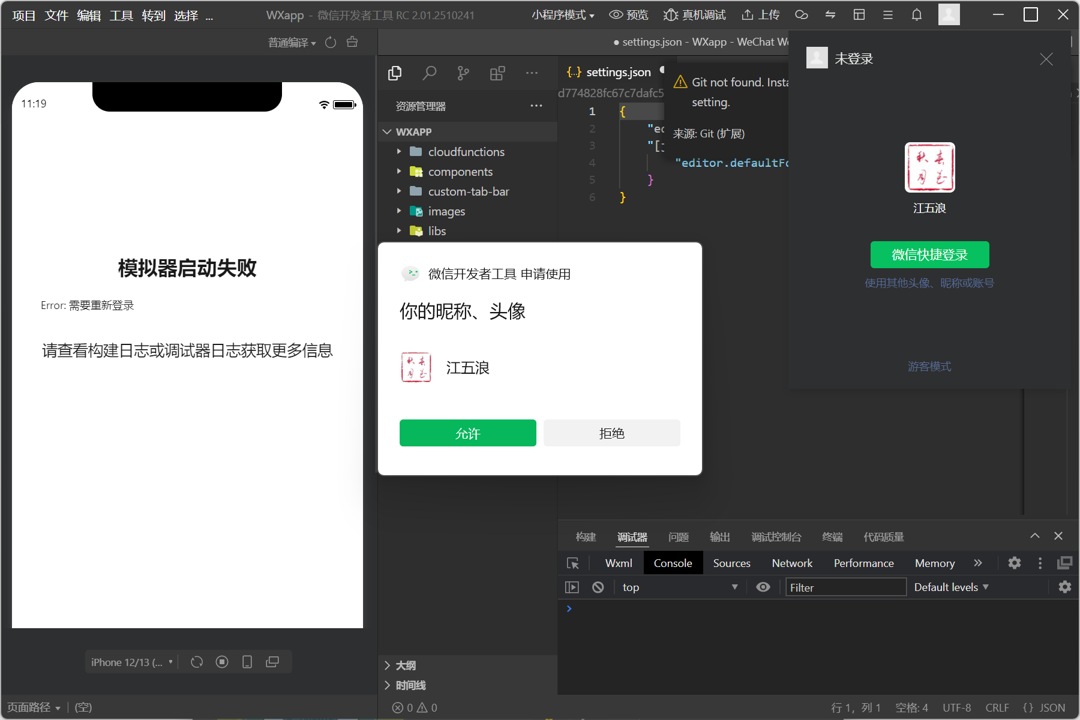This screenshot has height=720, width=1080.
Task: Expand the custom-tab-bar folder
Action: pyautogui.click(x=399, y=192)
